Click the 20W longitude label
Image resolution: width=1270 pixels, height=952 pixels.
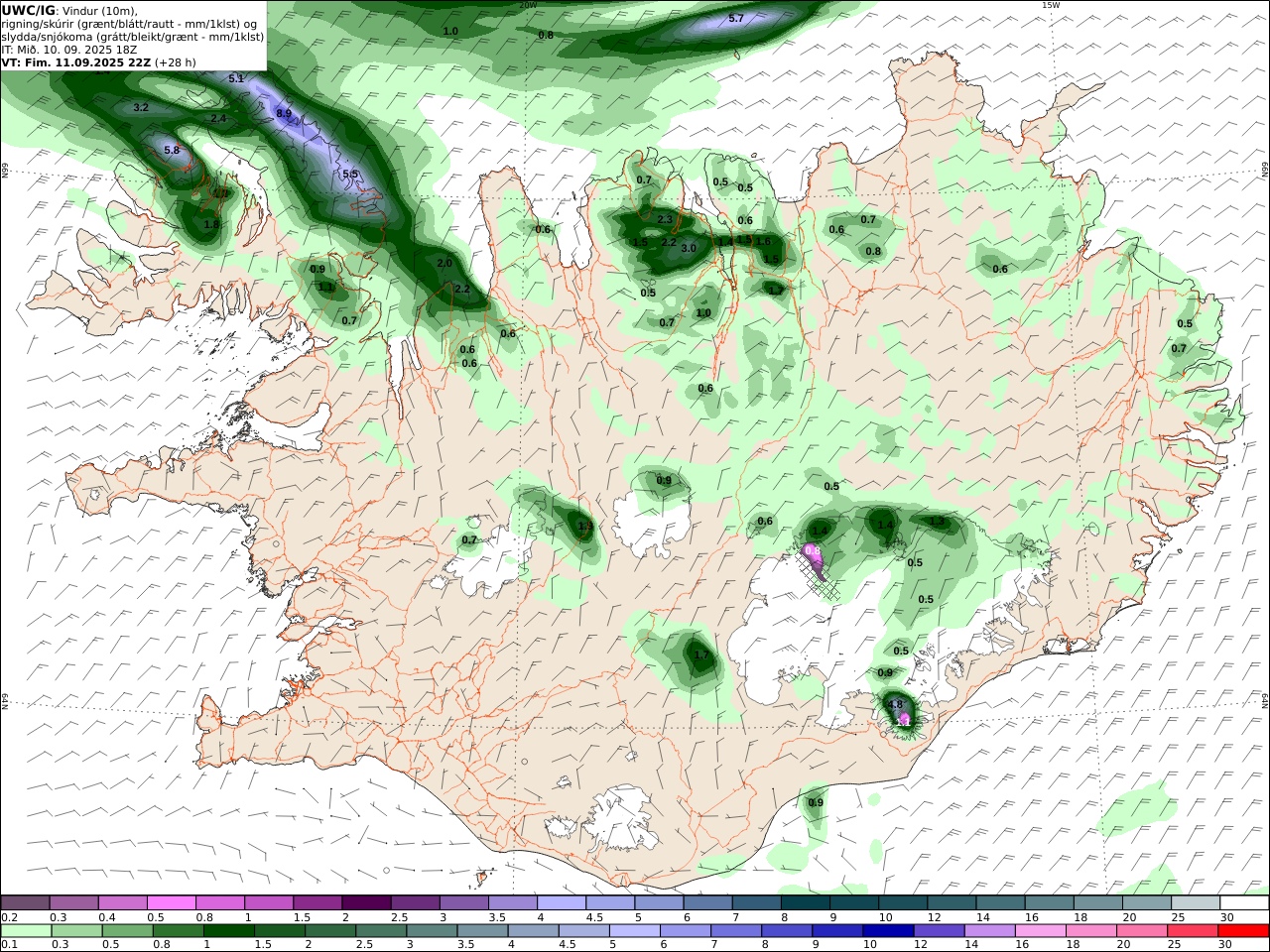click(x=528, y=5)
